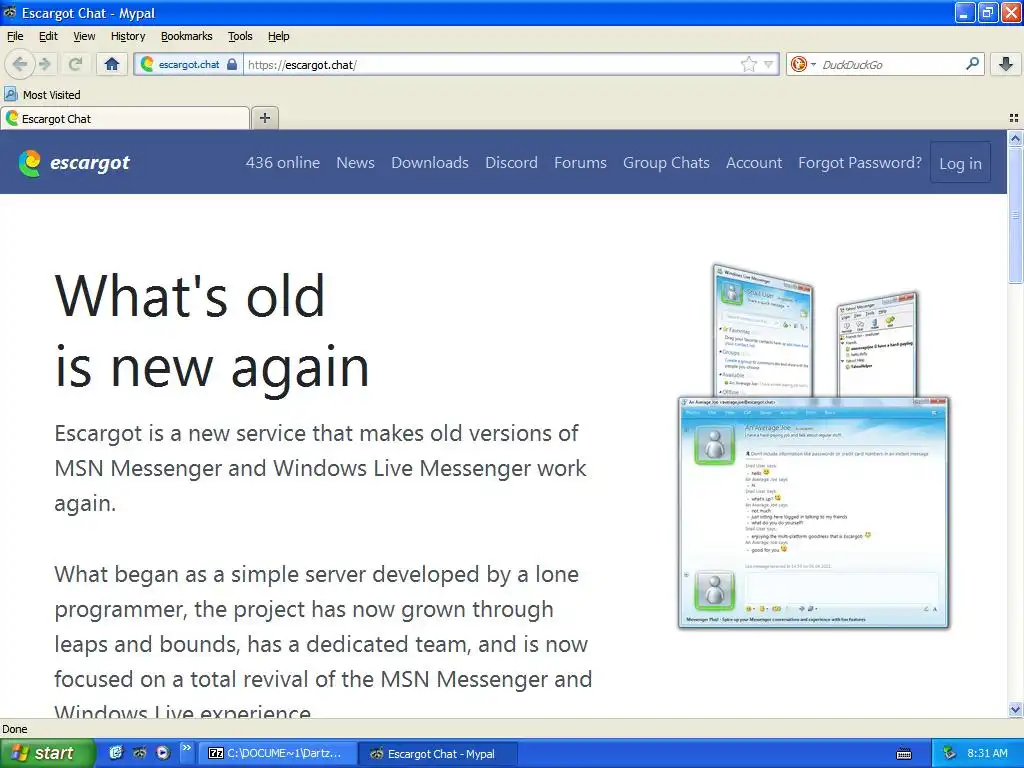
Task: Go back with the browser Back arrow
Action: pyautogui.click(x=20, y=64)
